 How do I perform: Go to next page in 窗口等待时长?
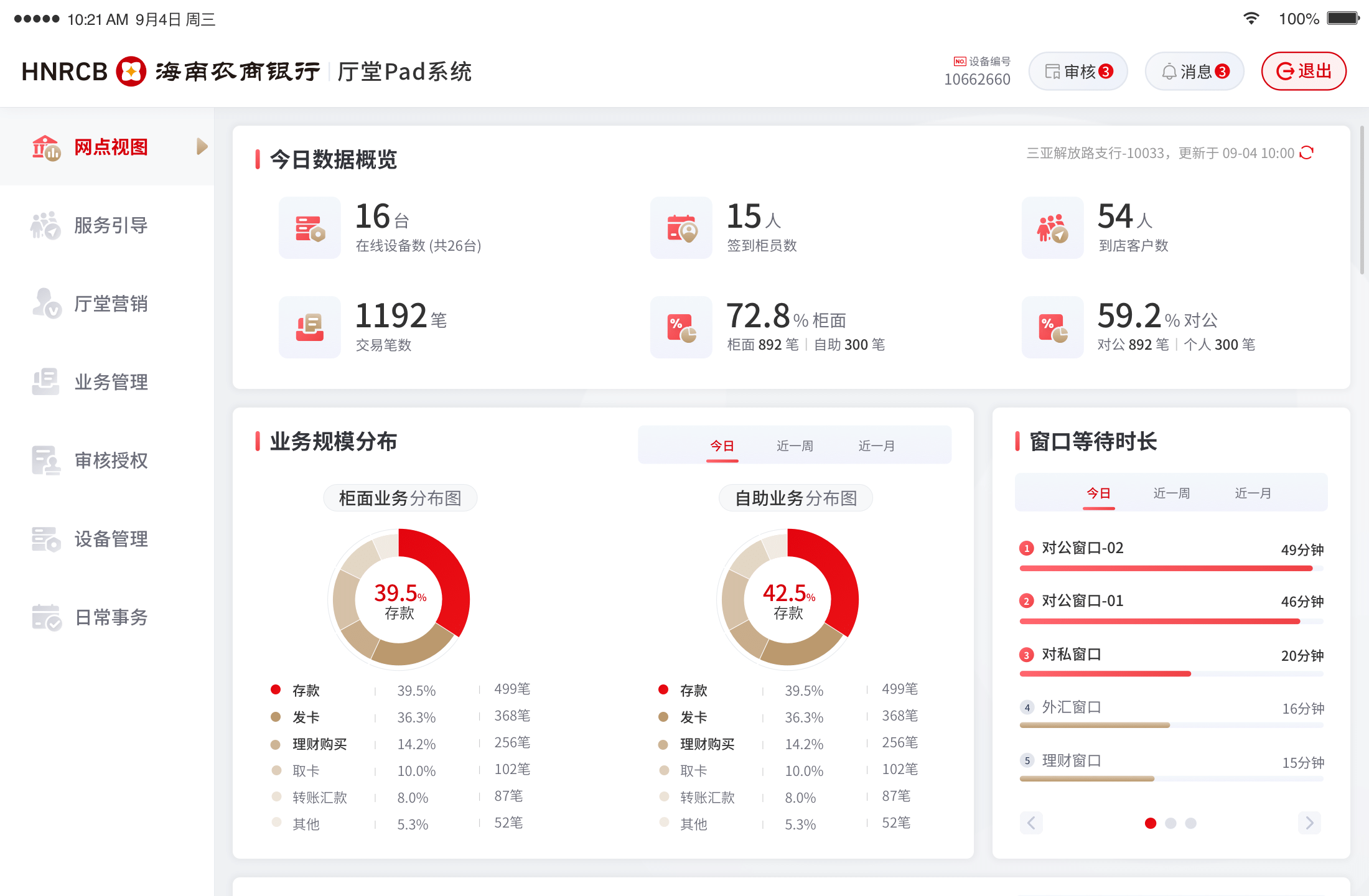tap(1309, 823)
